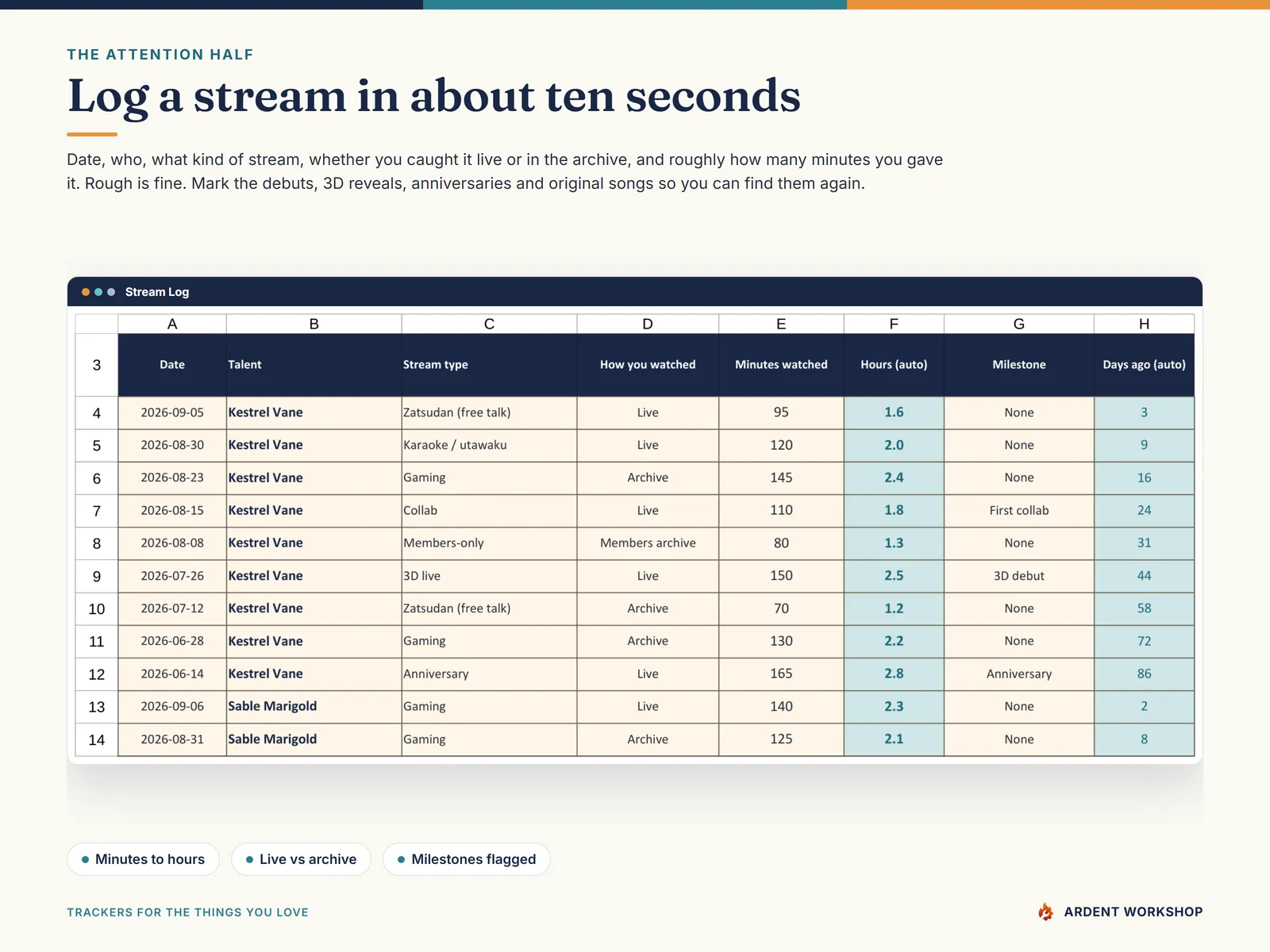Click minutes value 165
Viewport: 1270px width, 952px height.
[x=781, y=674]
